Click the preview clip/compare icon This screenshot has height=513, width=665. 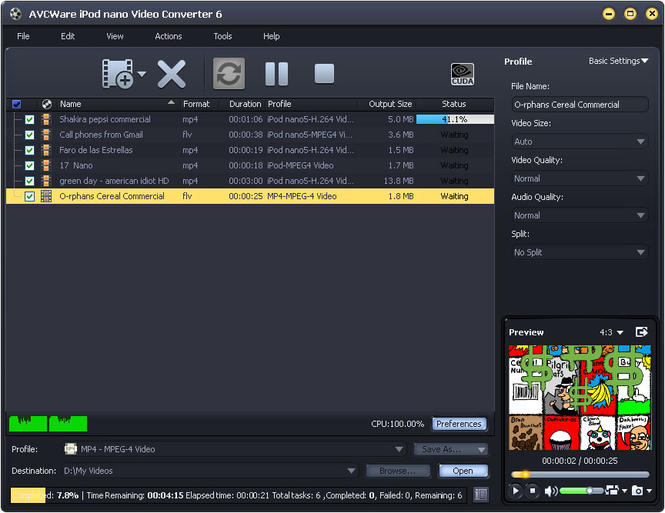coord(612,490)
